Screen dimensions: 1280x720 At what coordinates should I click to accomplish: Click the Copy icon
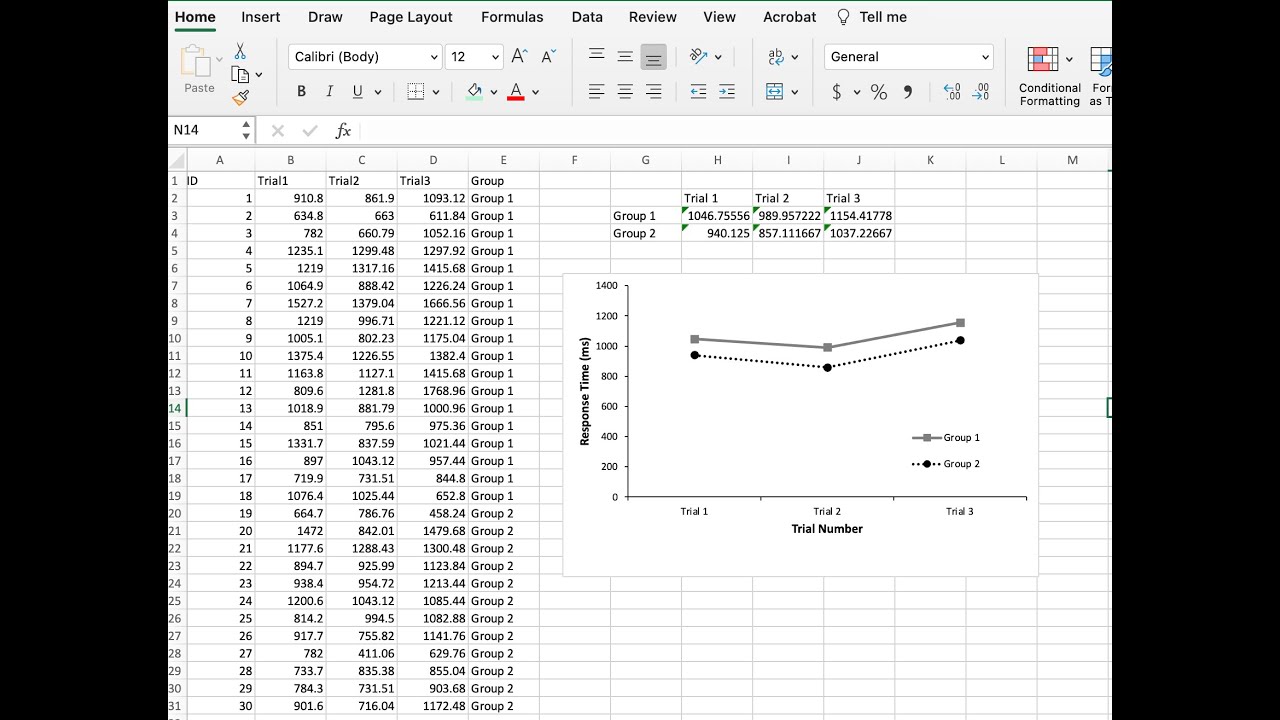tap(240, 74)
